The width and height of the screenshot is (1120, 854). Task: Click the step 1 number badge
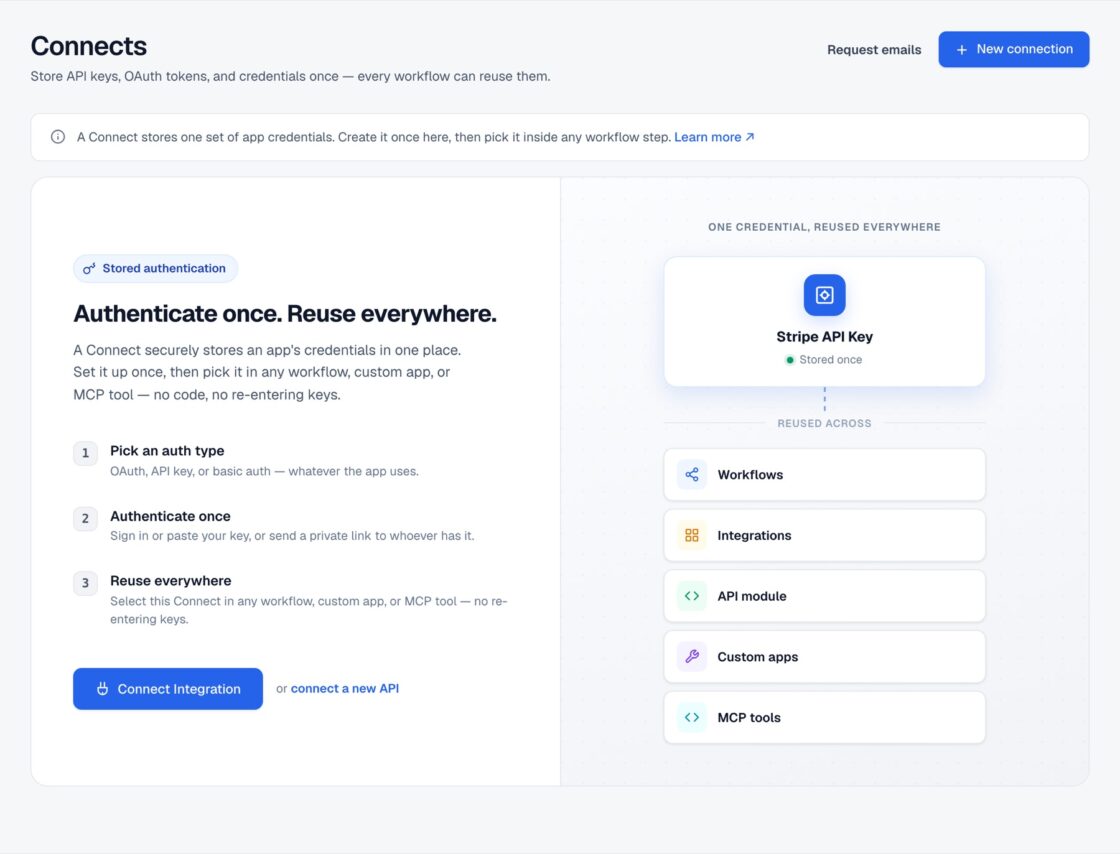coord(85,453)
